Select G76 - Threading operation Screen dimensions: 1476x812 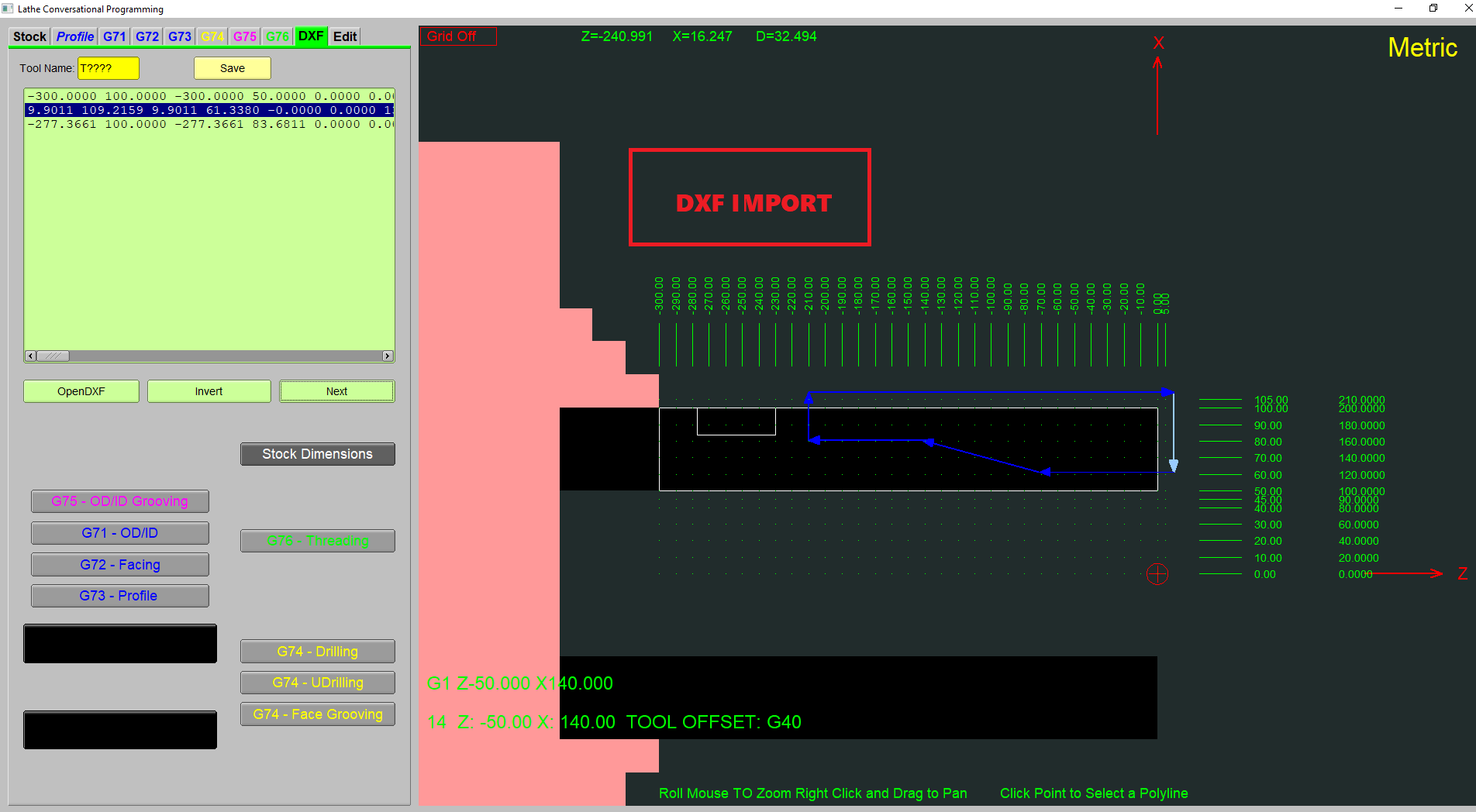(317, 541)
